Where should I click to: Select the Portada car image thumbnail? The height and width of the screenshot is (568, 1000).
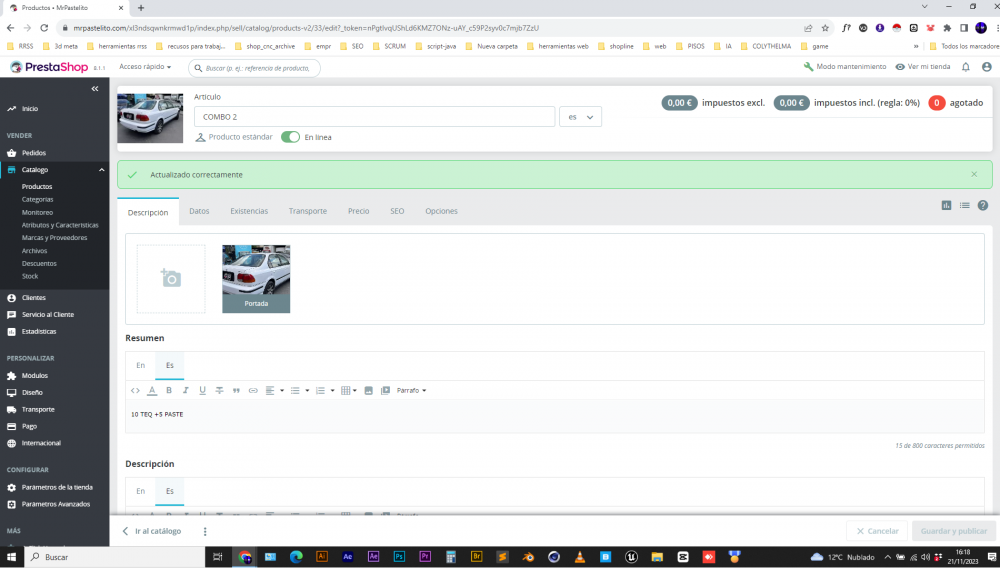pyautogui.click(x=256, y=279)
